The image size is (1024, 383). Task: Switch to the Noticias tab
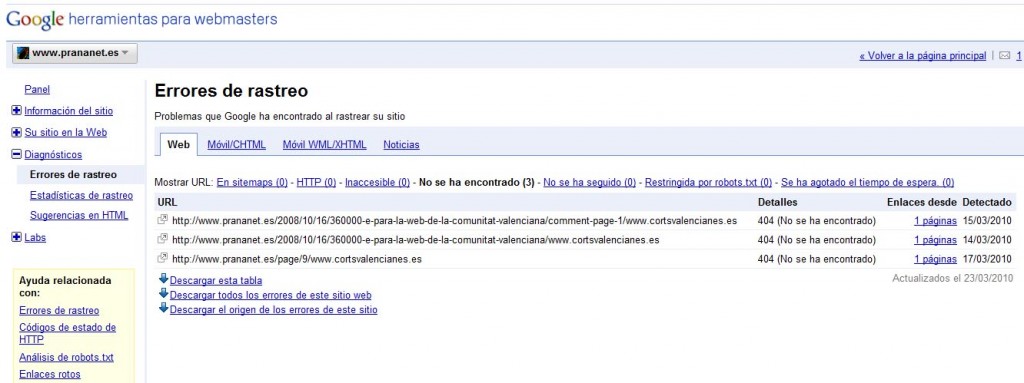click(x=401, y=144)
